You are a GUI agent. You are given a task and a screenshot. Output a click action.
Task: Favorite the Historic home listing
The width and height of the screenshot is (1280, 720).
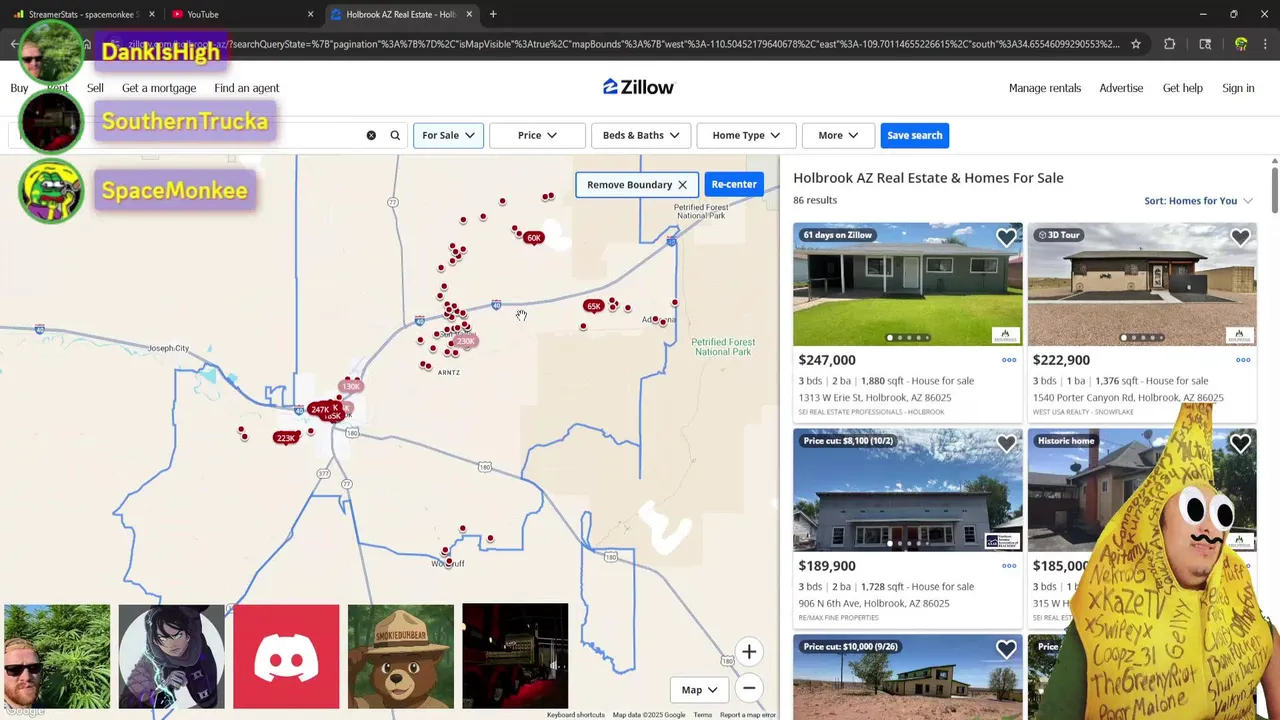(1240, 443)
